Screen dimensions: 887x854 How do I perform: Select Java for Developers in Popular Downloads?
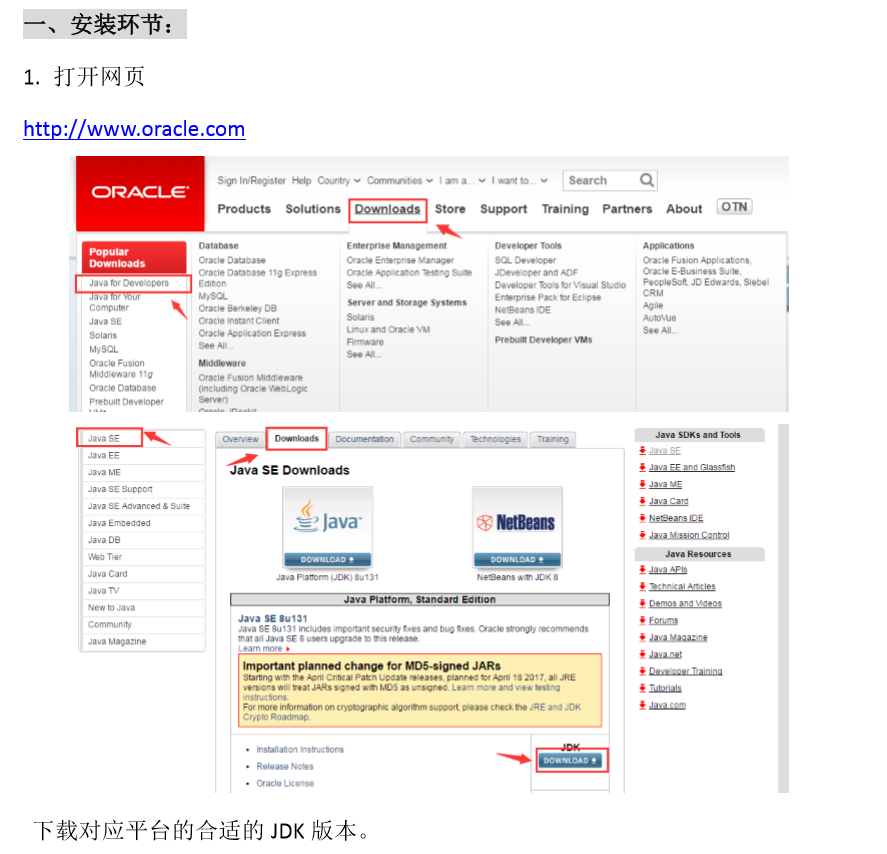pos(129,283)
